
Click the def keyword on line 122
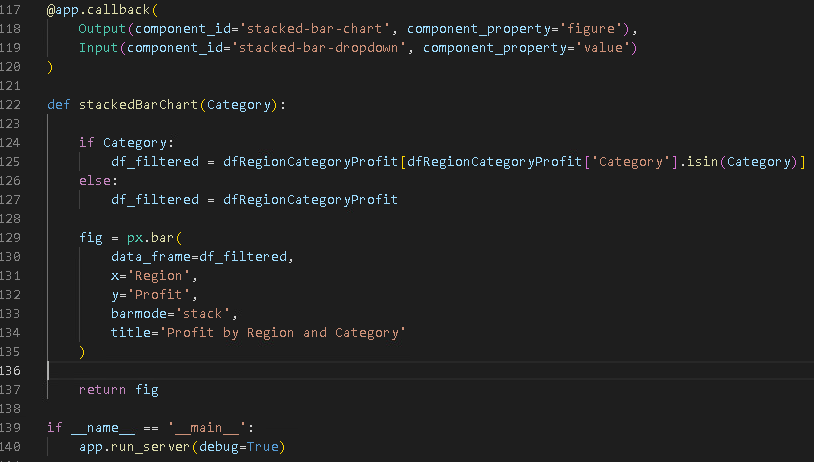[59, 105]
